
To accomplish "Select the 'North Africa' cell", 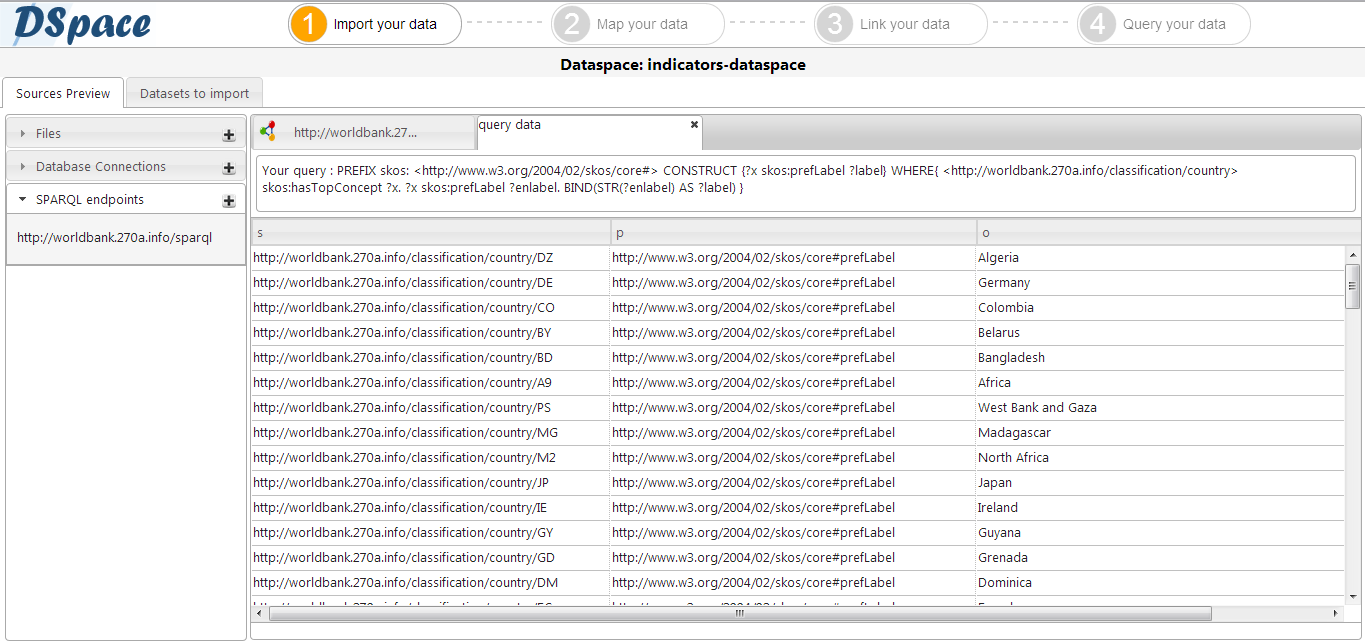I will (x=1160, y=458).
